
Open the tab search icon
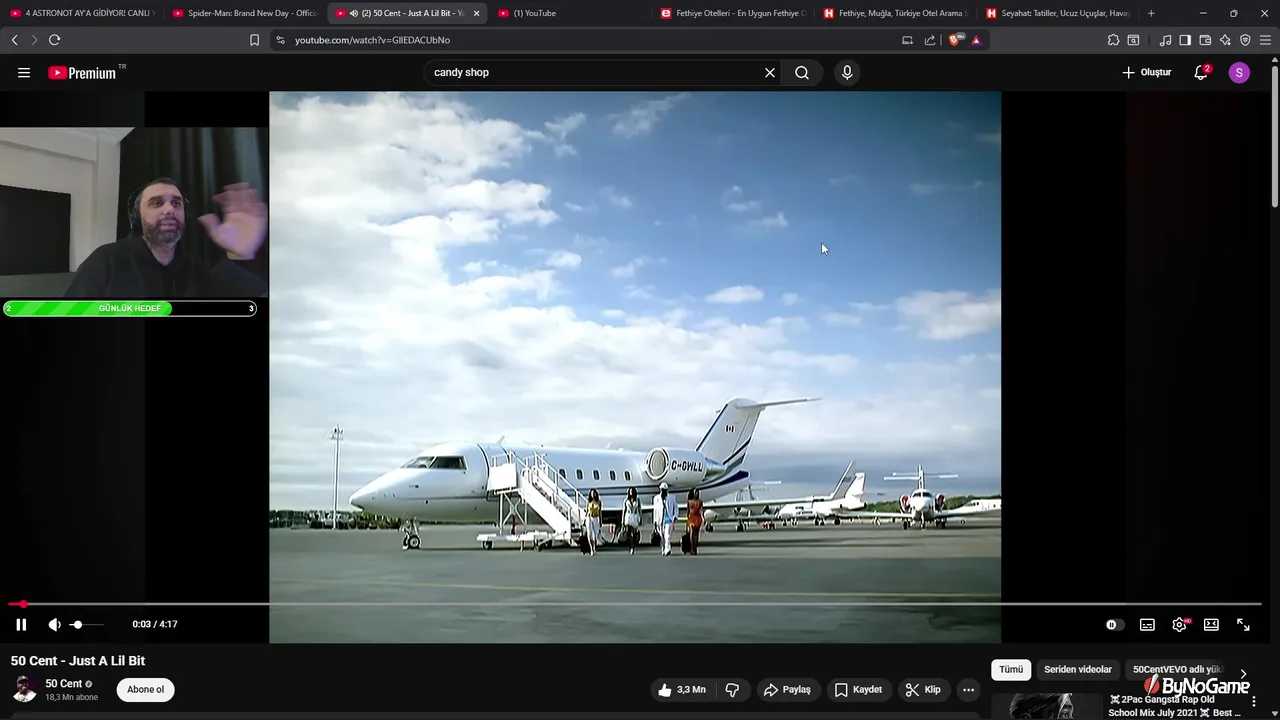[1133, 40]
